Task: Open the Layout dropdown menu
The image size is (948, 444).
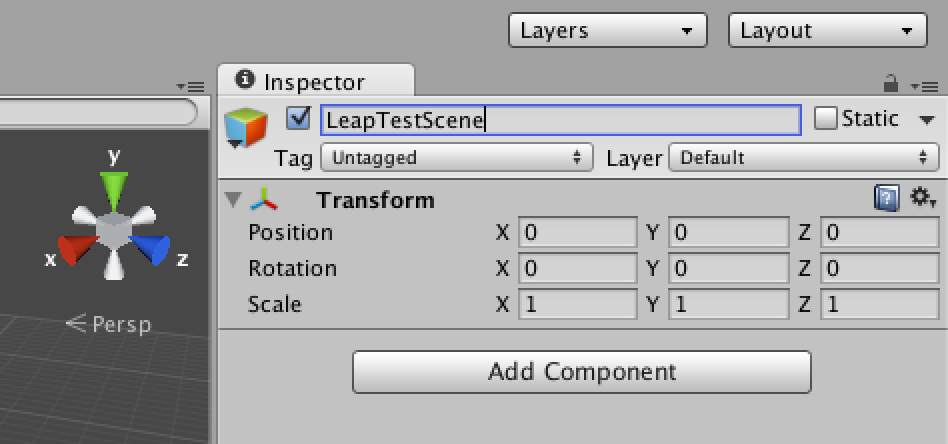Action: 828,30
